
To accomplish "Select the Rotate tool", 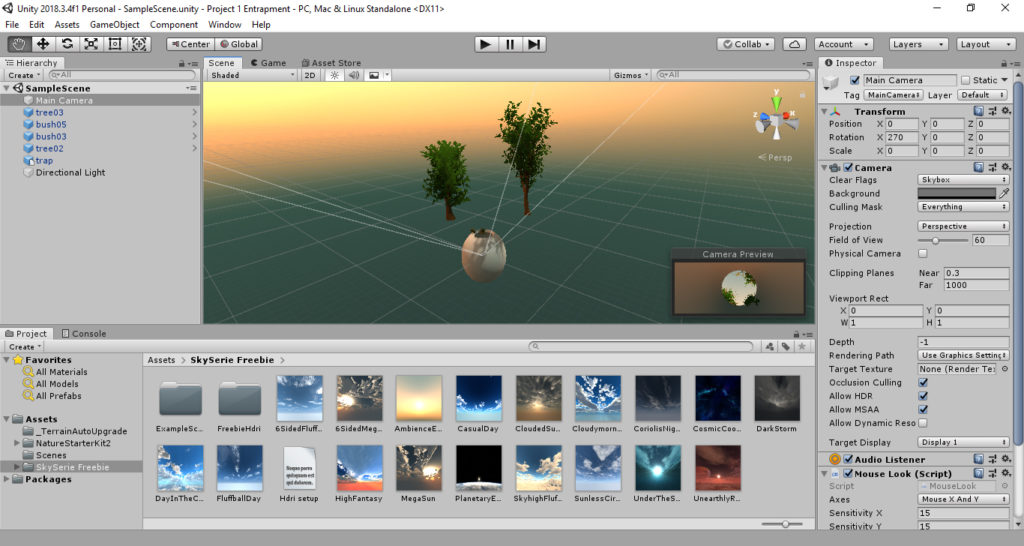I will coord(67,44).
